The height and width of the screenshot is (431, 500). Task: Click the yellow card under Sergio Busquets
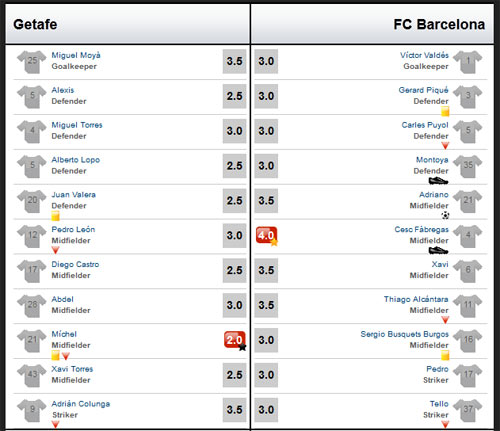(x=445, y=355)
